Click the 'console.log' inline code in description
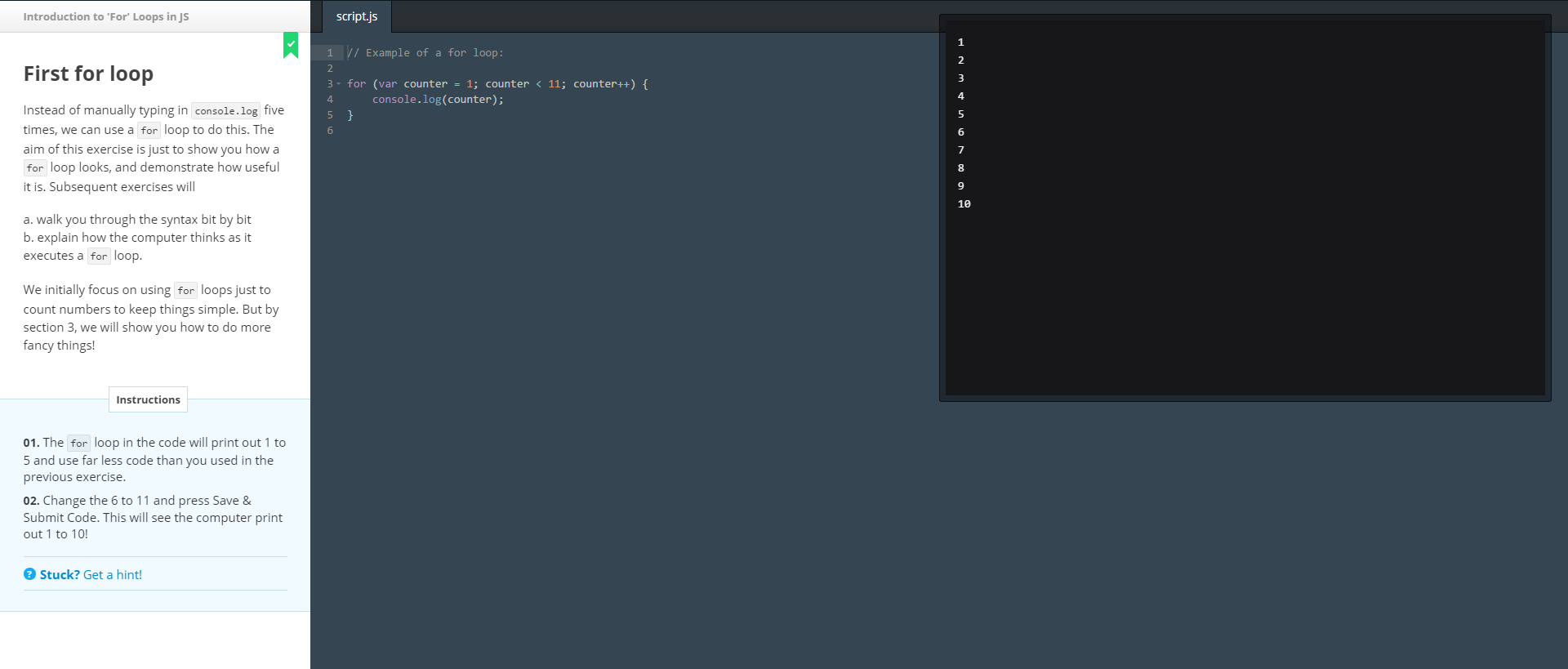This screenshot has width=1568, height=669. tap(226, 110)
